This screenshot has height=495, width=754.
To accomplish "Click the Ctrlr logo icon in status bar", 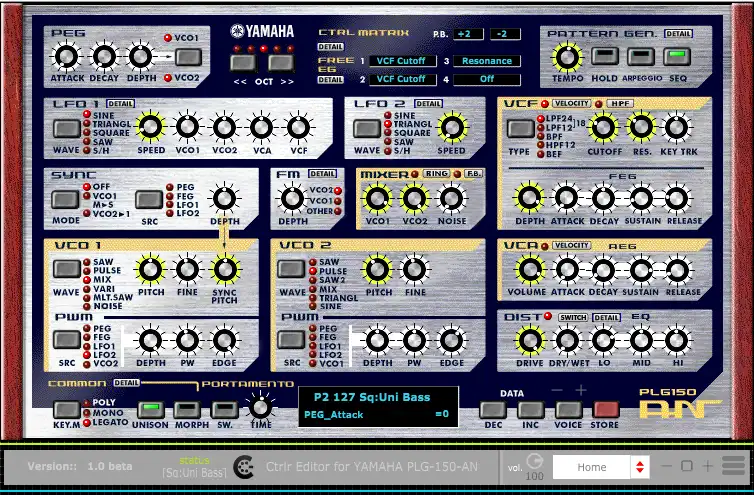I will click(244, 467).
